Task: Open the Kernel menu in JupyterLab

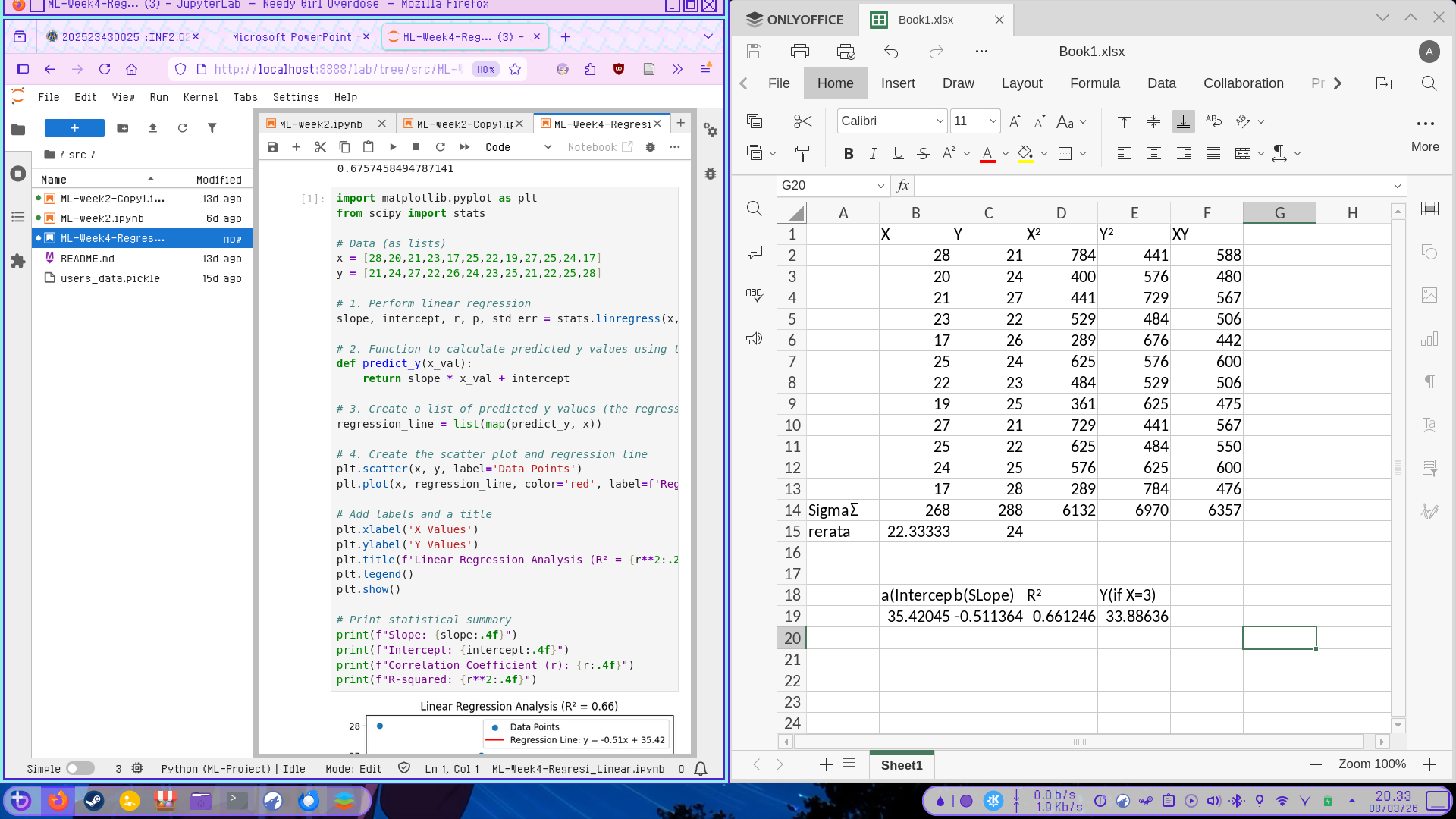Action: pyautogui.click(x=200, y=97)
